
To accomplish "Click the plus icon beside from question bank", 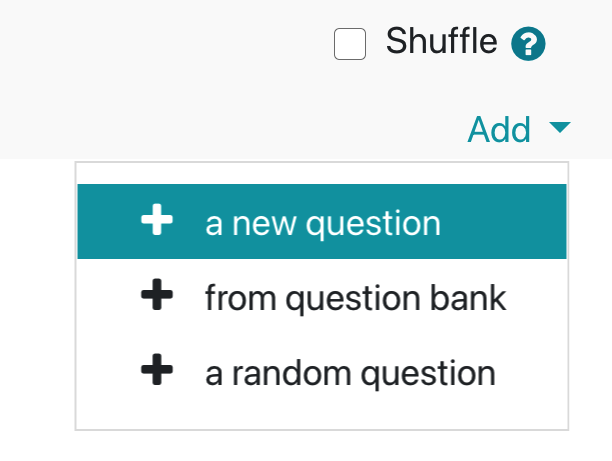I will 157,294.
